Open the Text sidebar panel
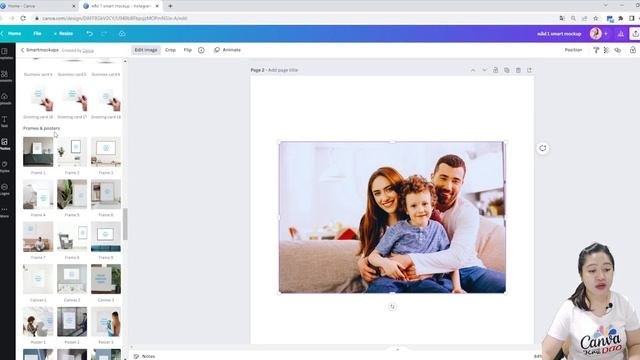This screenshot has height=360, width=640. (x=5, y=121)
